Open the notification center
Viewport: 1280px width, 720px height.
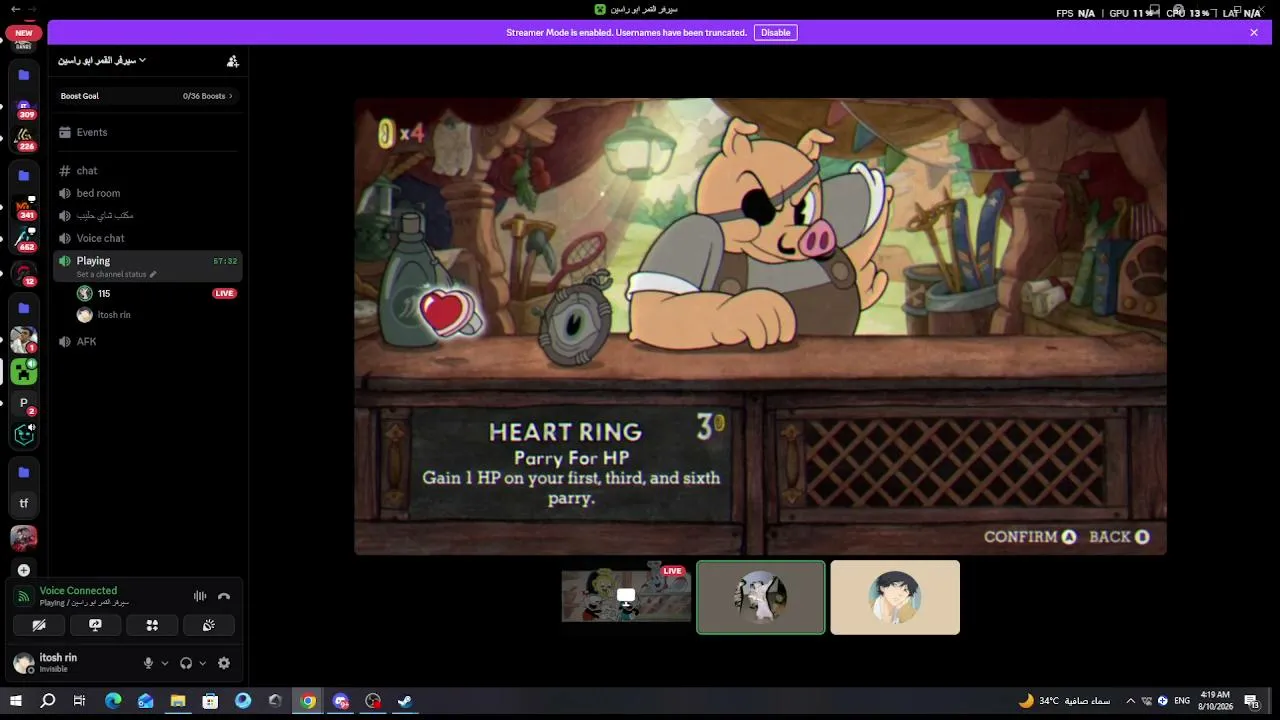(1251, 701)
